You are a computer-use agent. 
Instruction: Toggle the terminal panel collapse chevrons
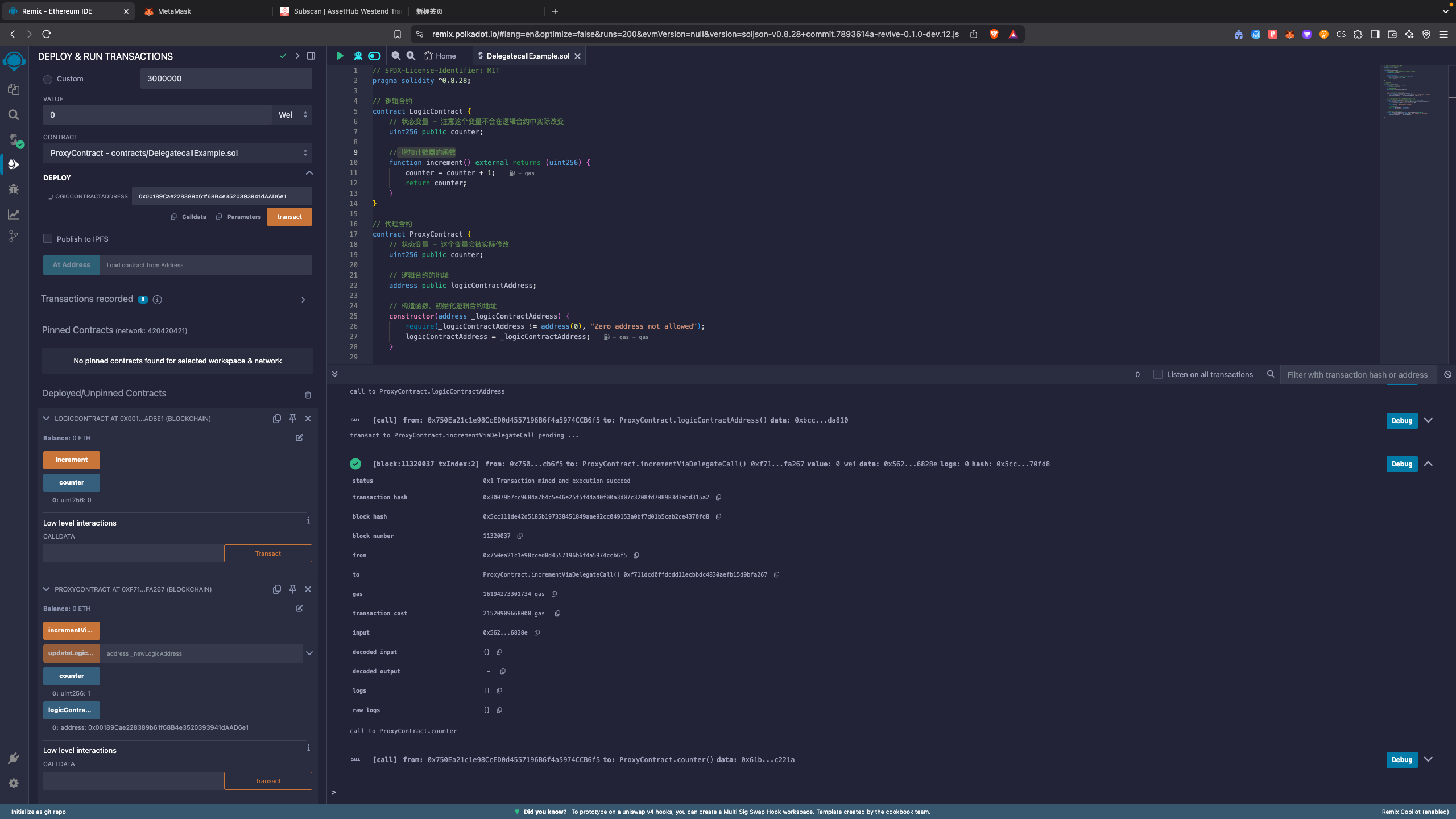(334, 374)
